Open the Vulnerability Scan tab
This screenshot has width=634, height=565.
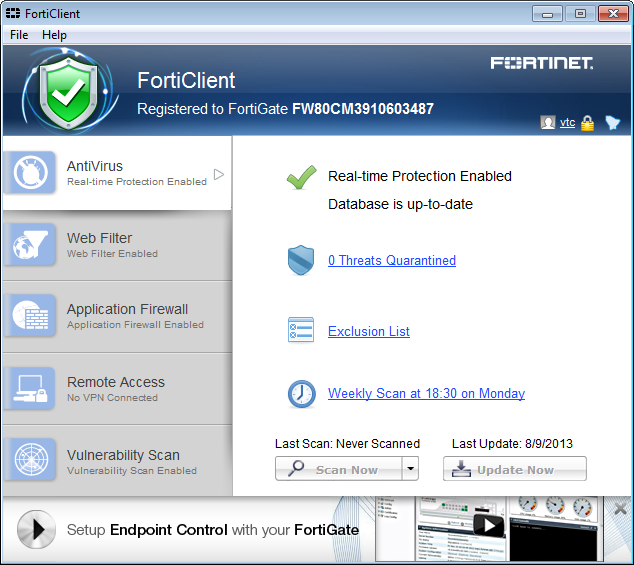point(116,461)
